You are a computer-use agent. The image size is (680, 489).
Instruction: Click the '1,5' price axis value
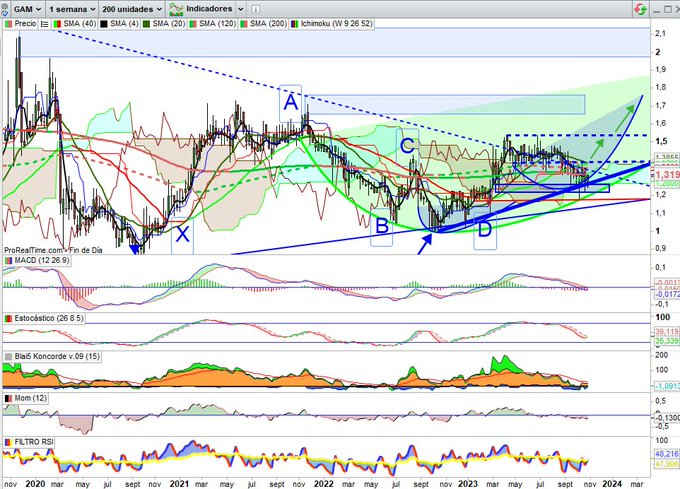661,141
